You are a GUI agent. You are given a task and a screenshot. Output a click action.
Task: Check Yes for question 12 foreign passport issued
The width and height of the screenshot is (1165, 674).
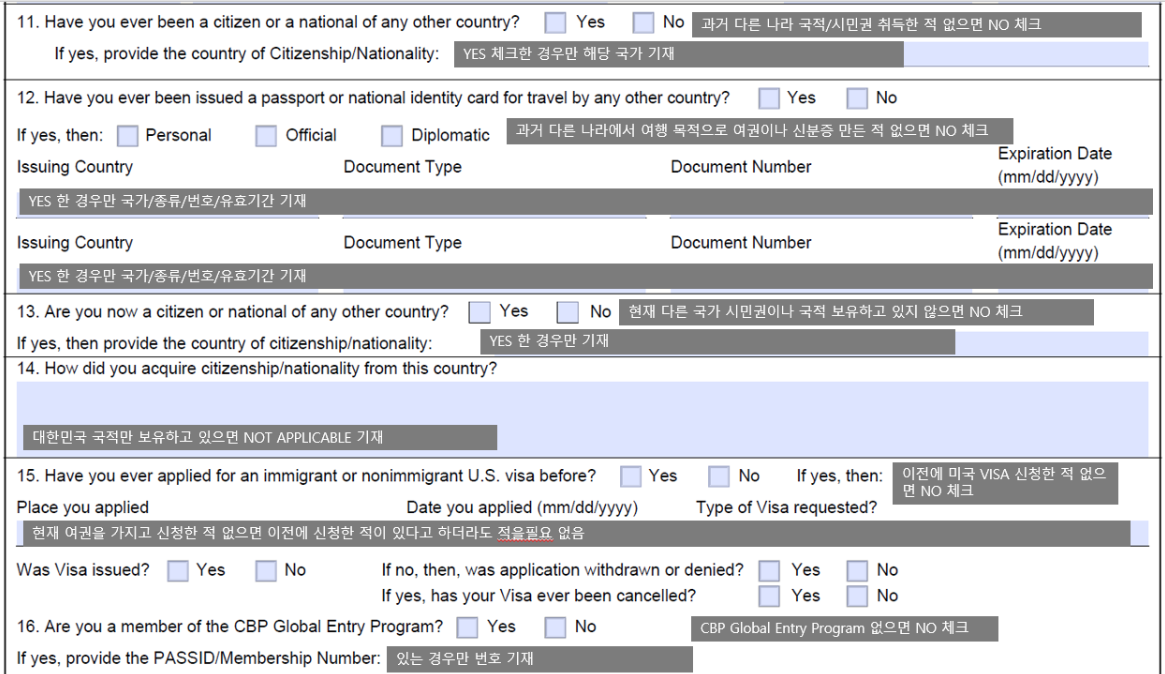pos(769,99)
